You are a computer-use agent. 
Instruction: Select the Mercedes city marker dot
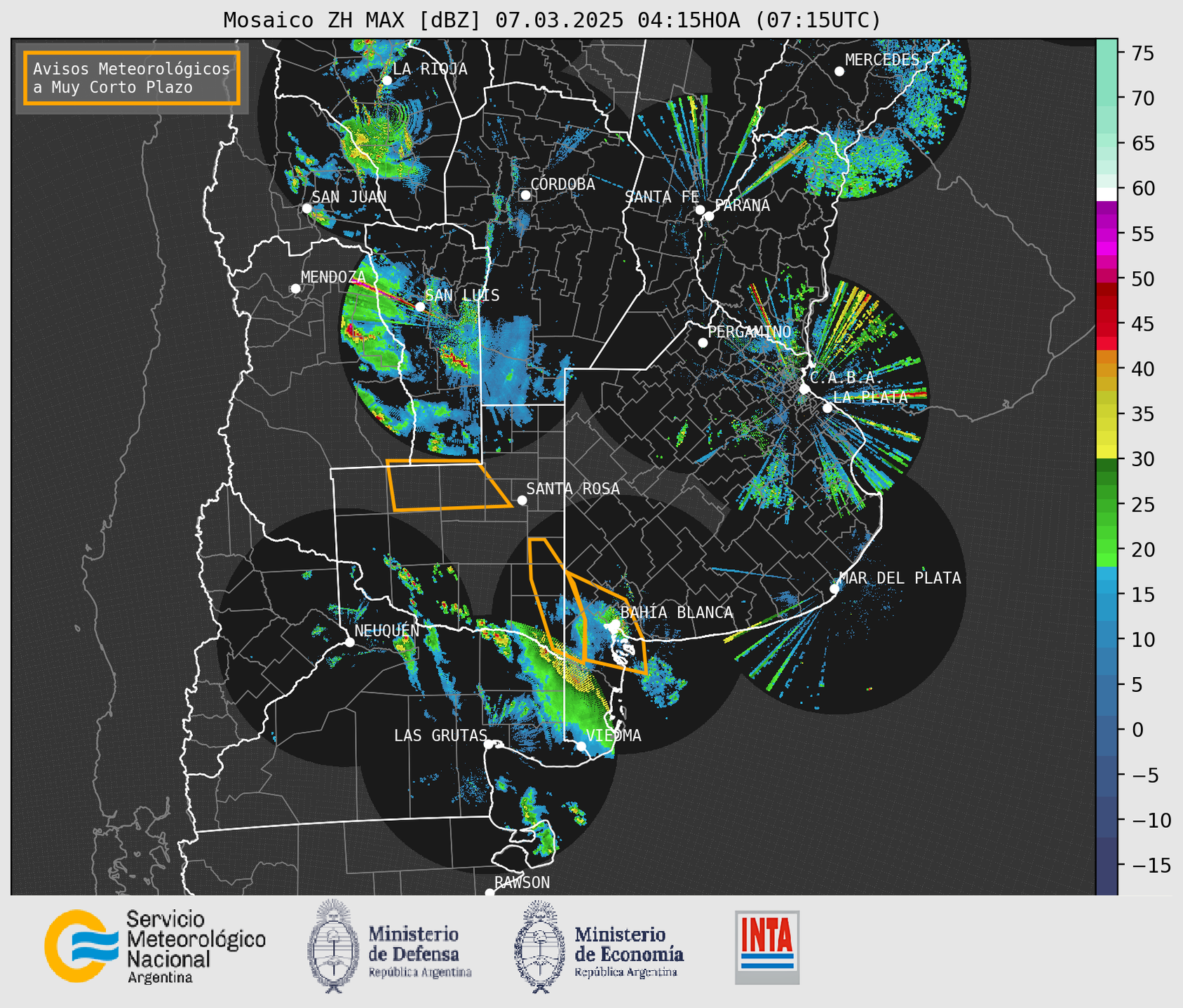(839, 71)
